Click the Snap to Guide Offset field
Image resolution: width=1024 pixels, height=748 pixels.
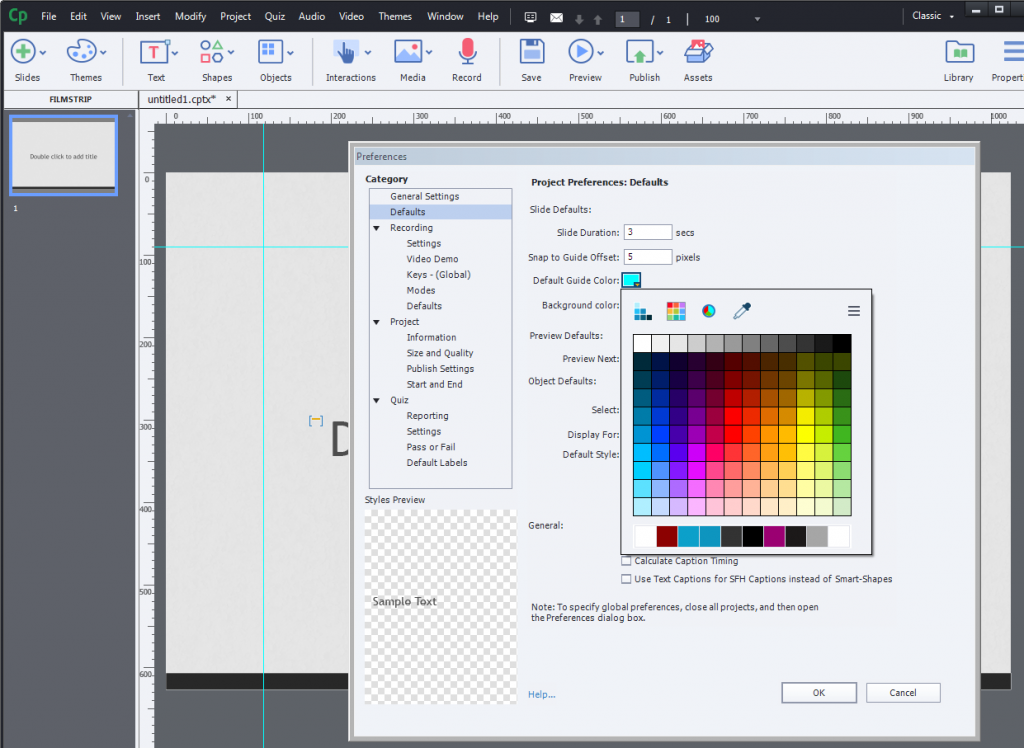click(648, 257)
